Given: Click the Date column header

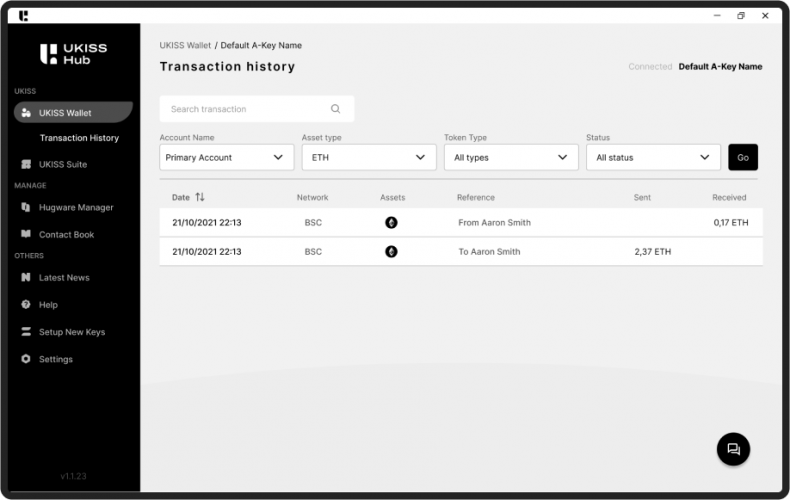Looking at the screenshot, I should click(181, 197).
